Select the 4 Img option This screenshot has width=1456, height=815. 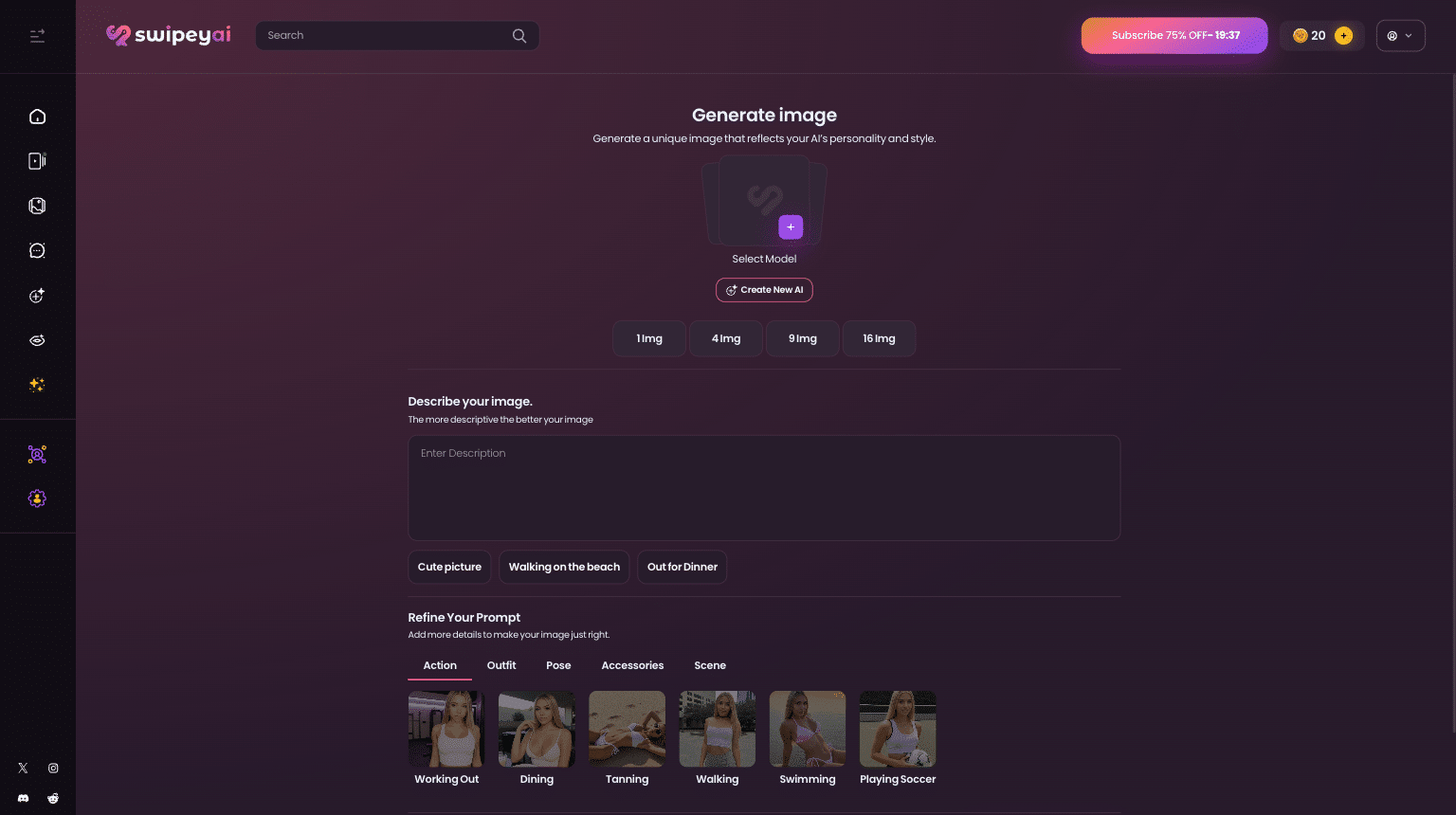pos(726,338)
